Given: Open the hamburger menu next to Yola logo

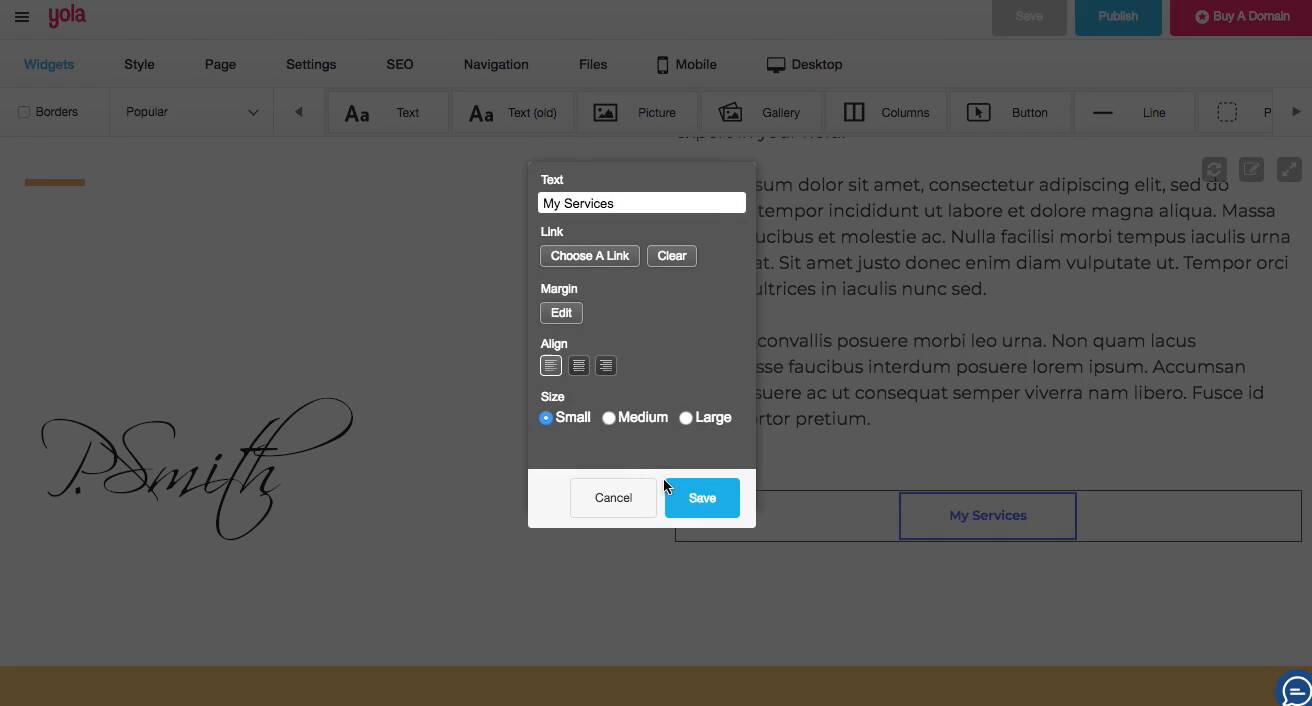Looking at the screenshot, I should [x=22, y=17].
